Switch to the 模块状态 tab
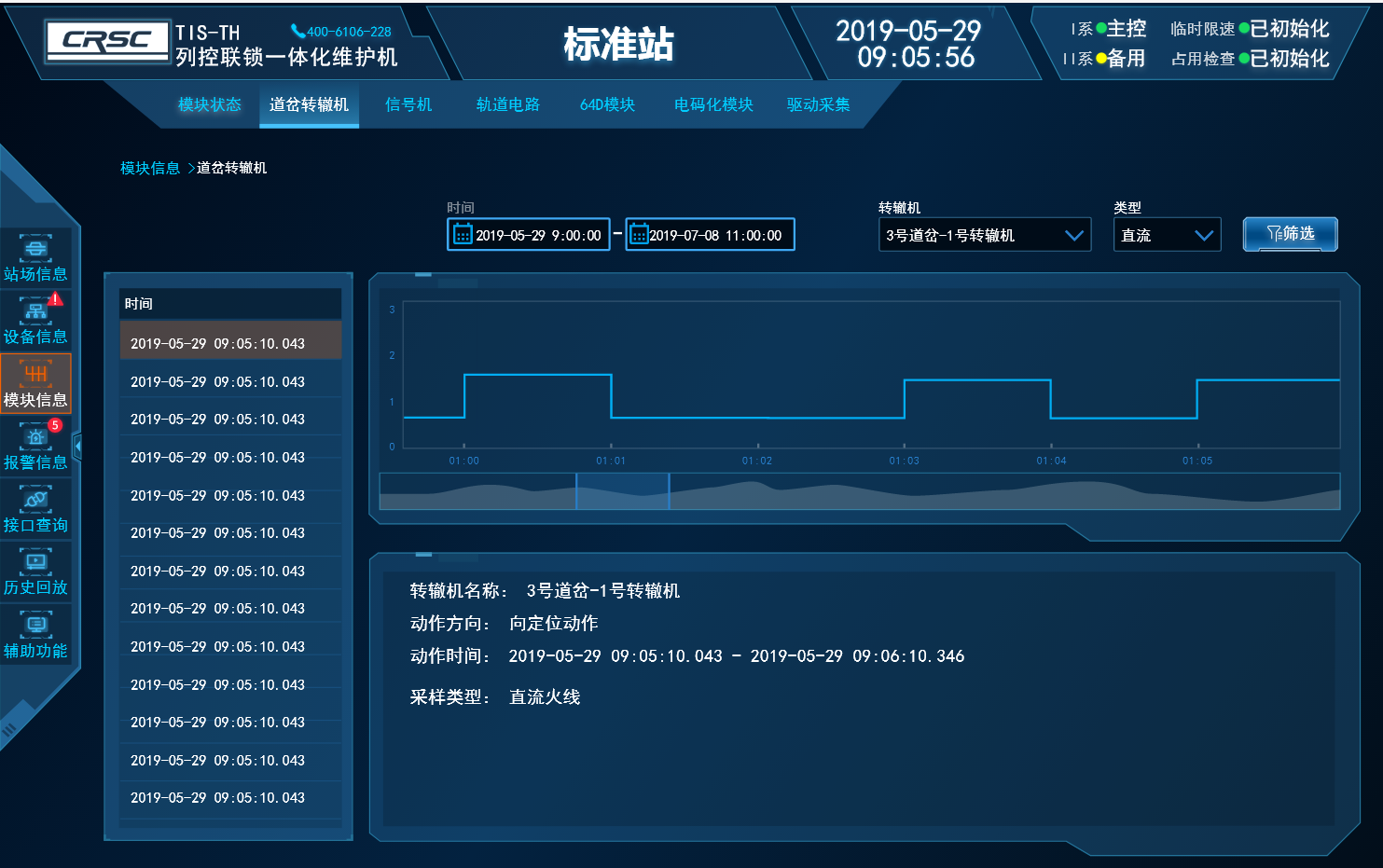1383x868 pixels. [x=210, y=104]
